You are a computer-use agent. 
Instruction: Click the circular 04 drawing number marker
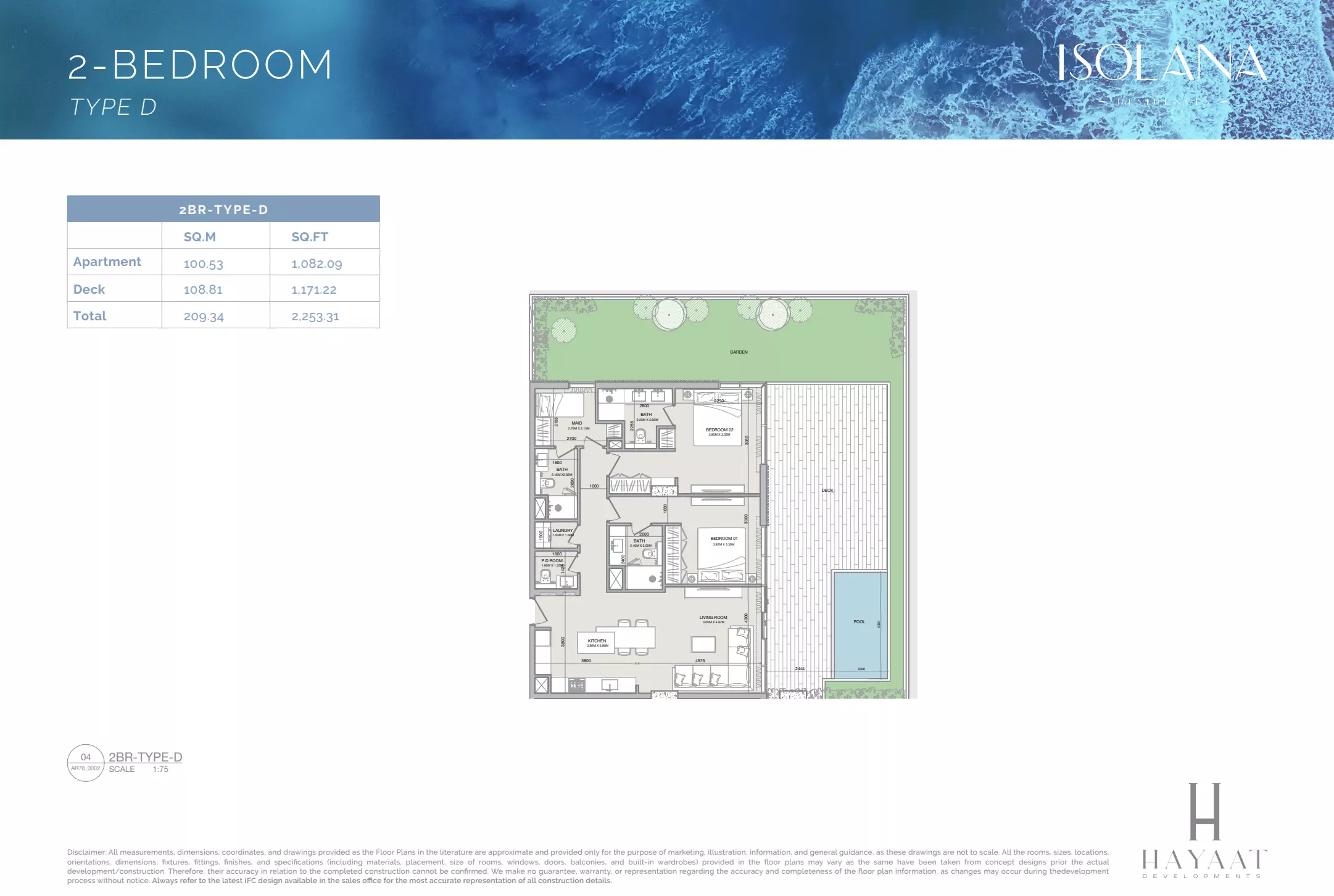tap(86, 763)
